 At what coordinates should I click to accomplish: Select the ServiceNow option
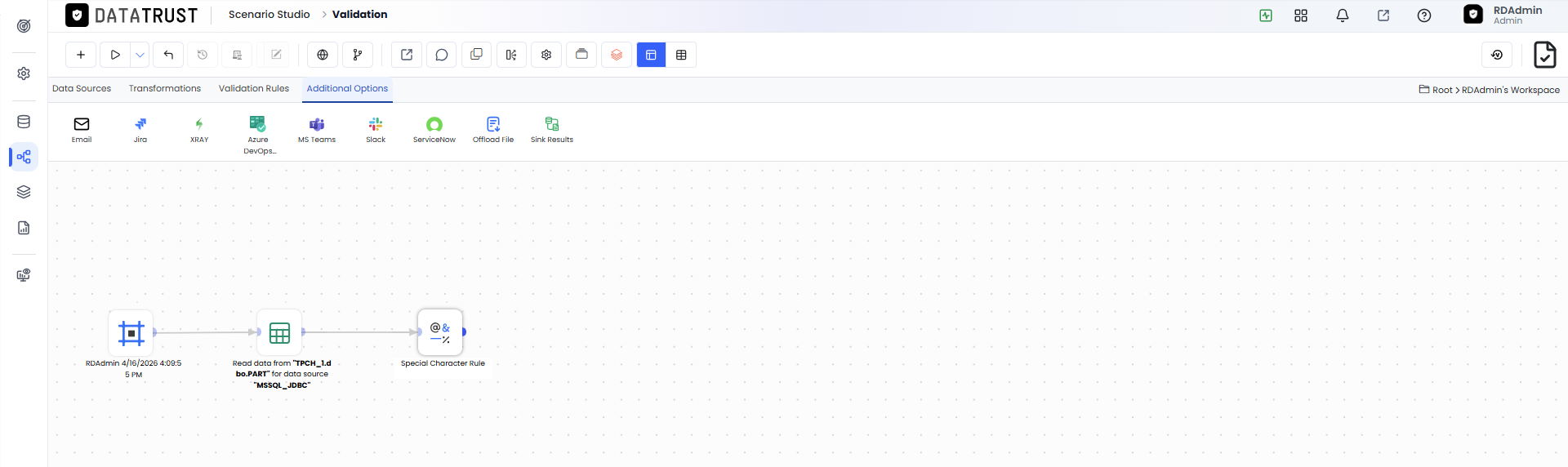pos(434,130)
